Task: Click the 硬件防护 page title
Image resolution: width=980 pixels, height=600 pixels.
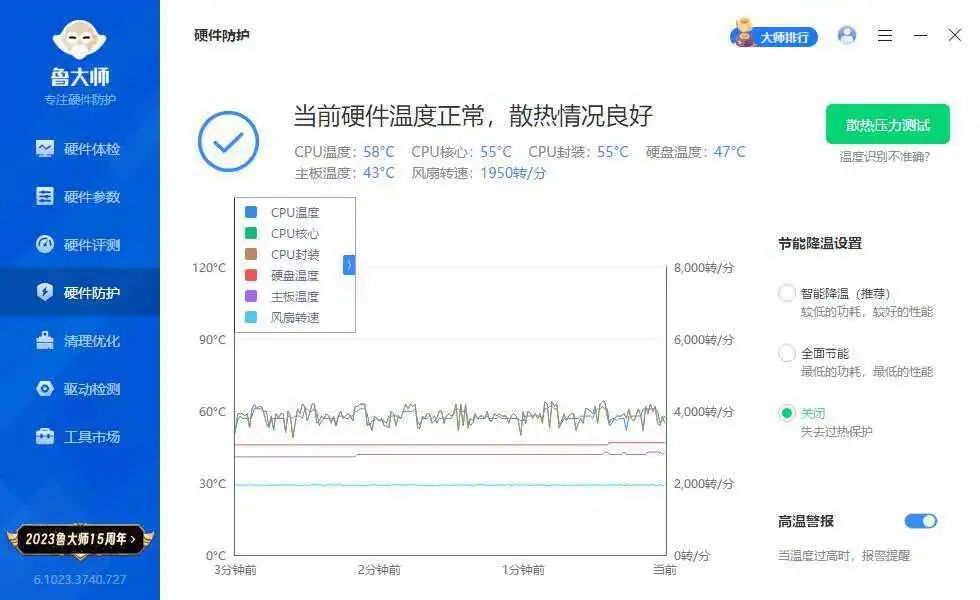Action: click(x=222, y=36)
